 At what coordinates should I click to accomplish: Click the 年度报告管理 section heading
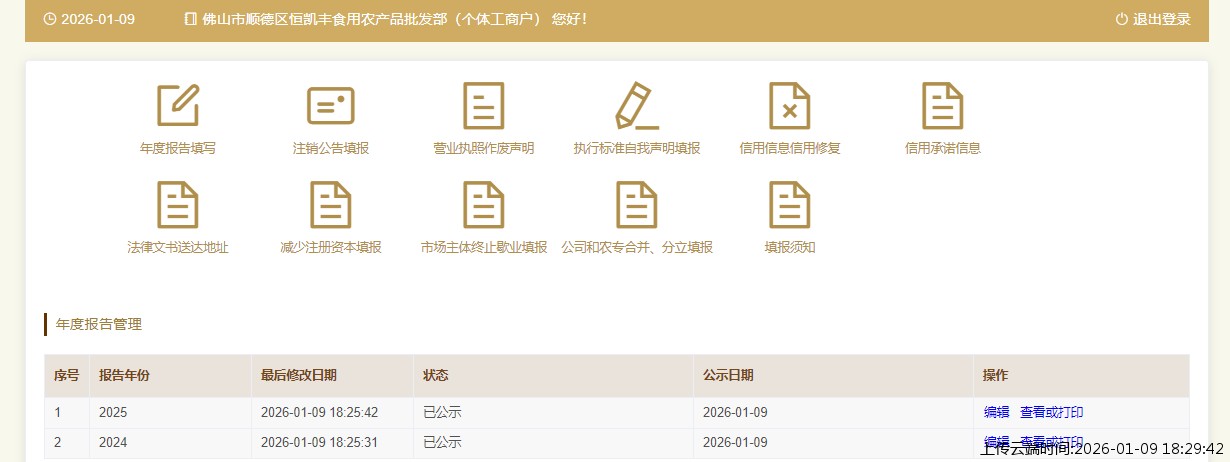click(x=99, y=324)
